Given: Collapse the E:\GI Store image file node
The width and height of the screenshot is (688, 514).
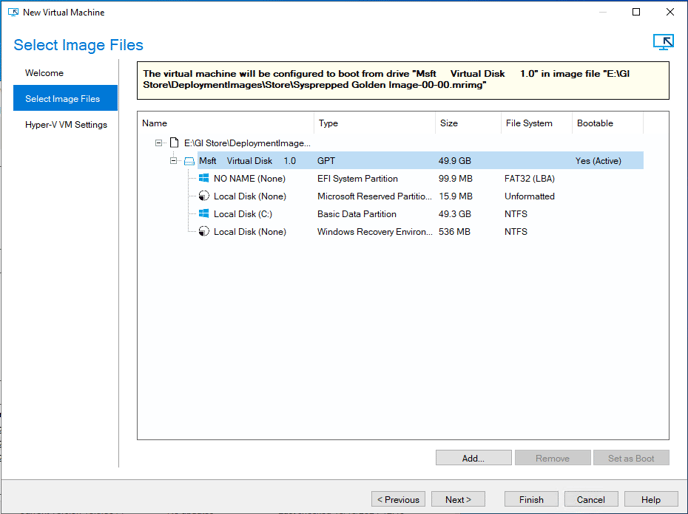Looking at the screenshot, I should (x=158, y=143).
